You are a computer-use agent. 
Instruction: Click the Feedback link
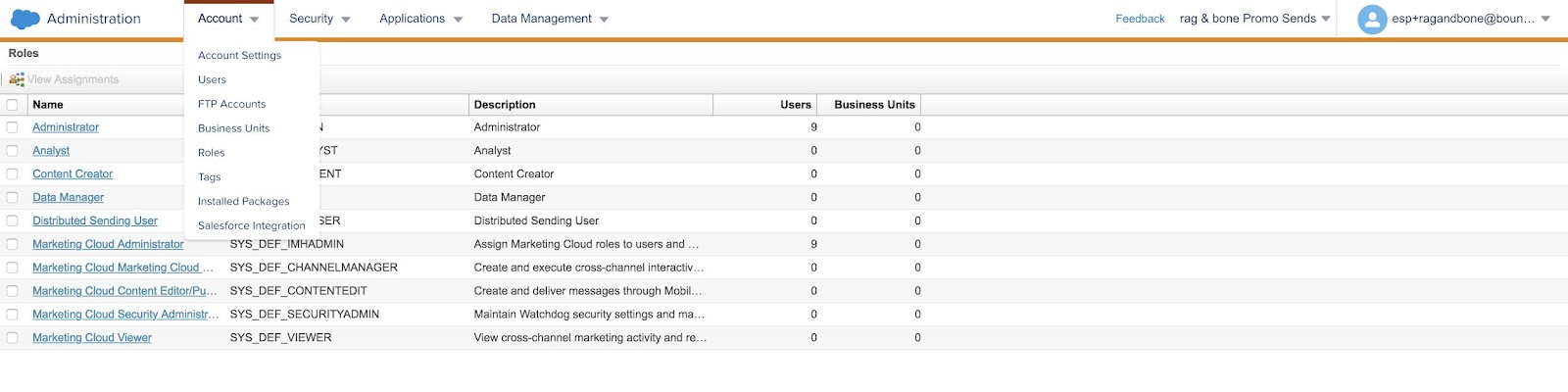coord(1140,19)
